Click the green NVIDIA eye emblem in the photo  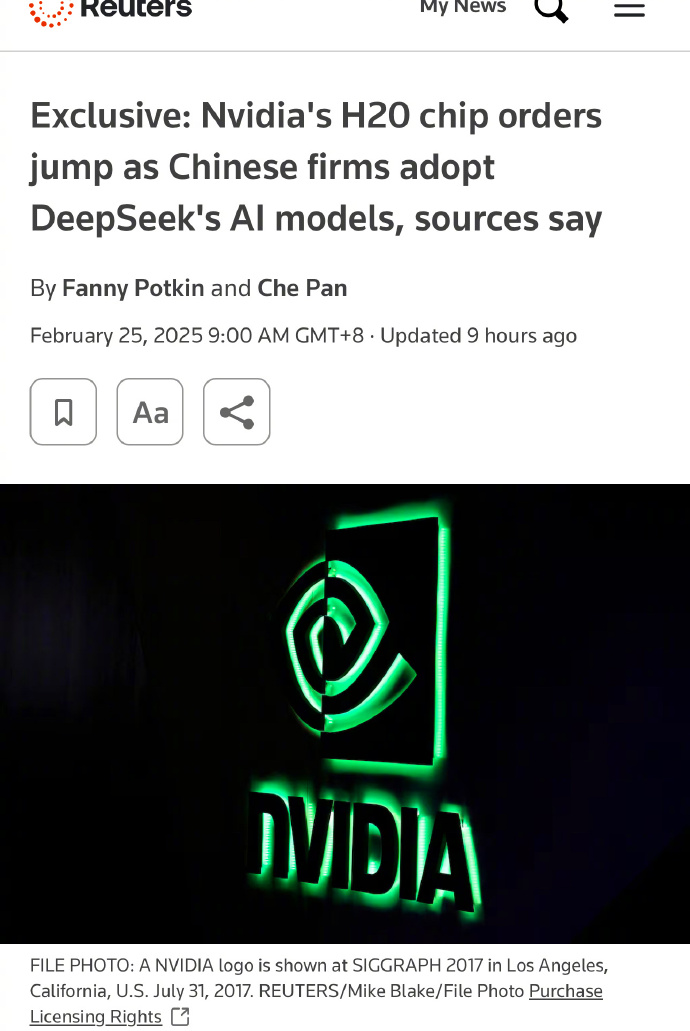[363, 643]
